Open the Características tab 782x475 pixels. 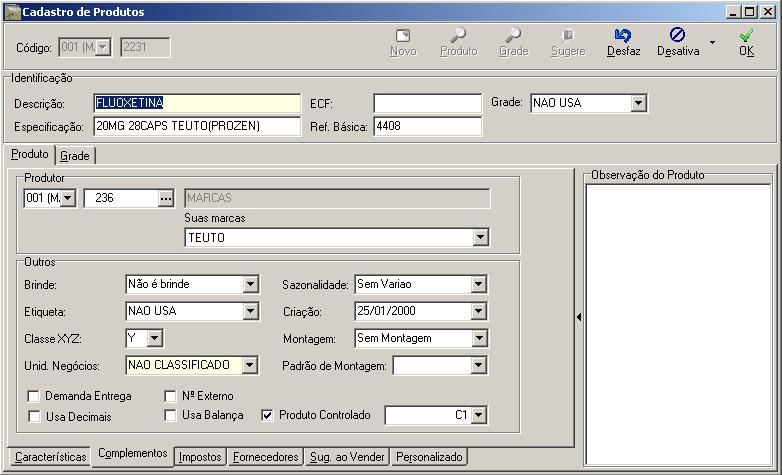[50, 457]
